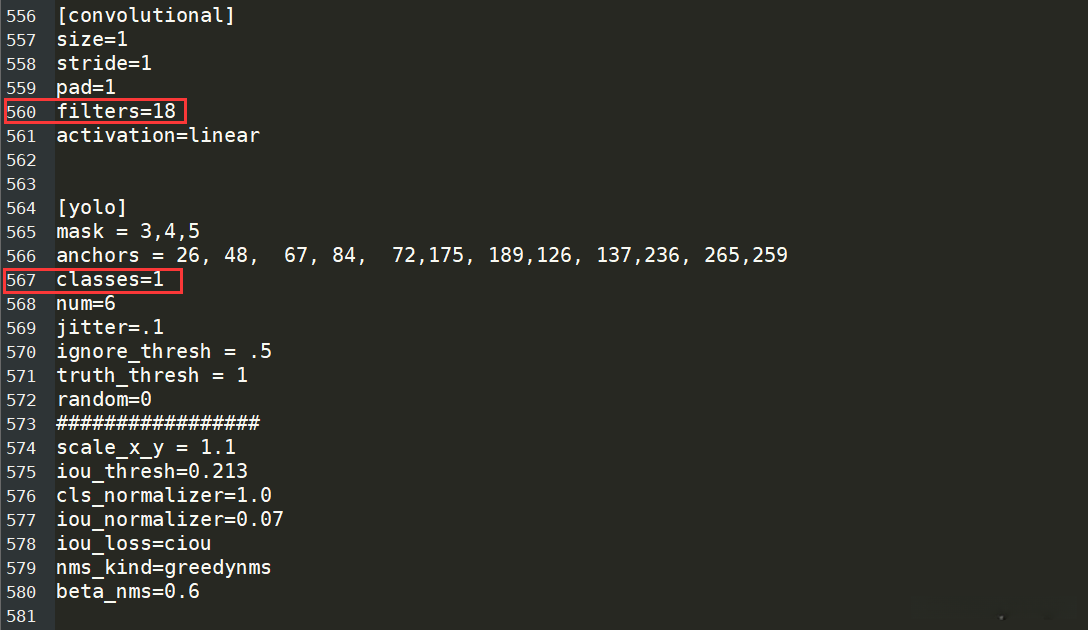Place cursor on random=0
1088x630 pixels.
[x=104, y=400]
